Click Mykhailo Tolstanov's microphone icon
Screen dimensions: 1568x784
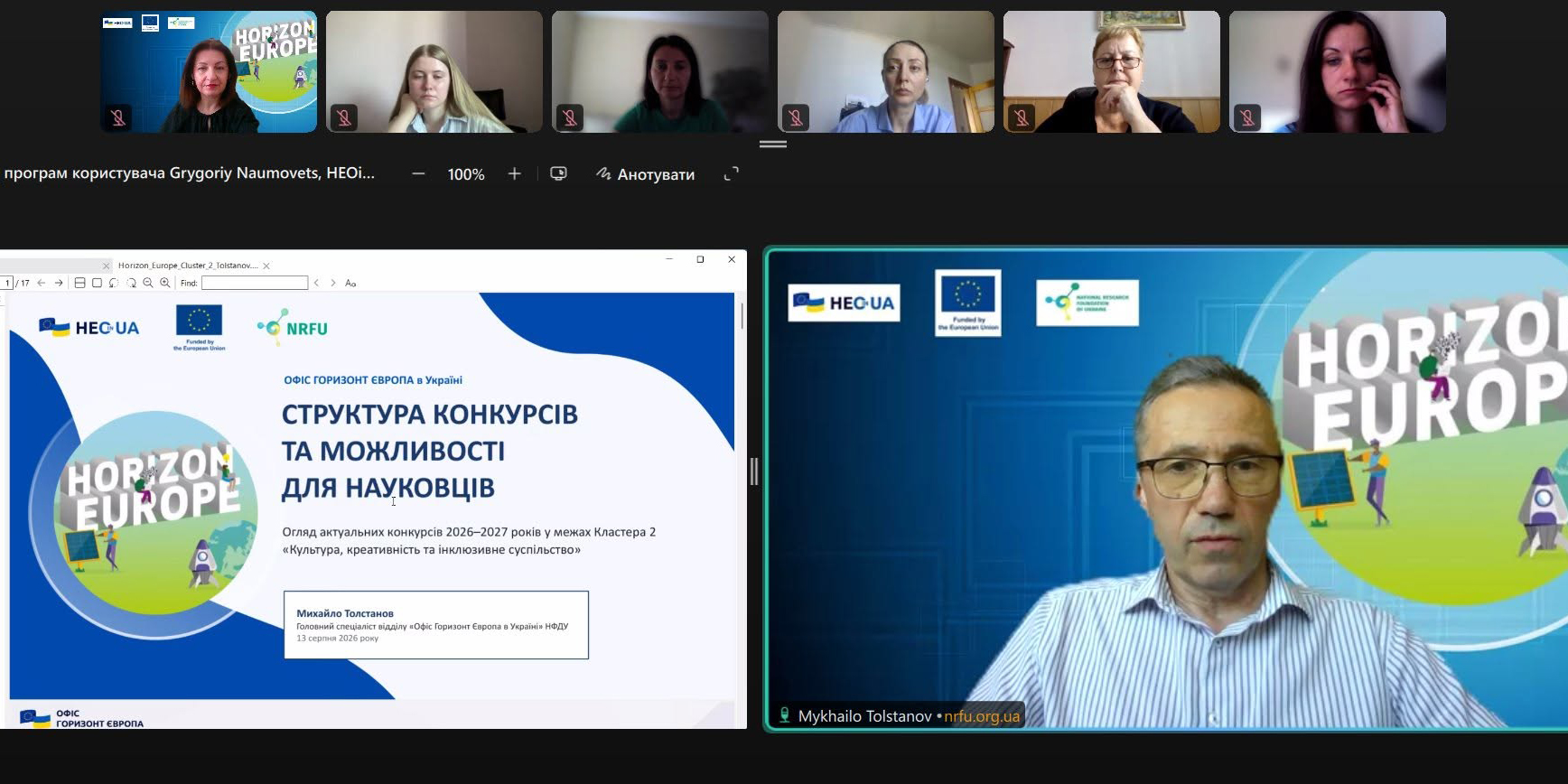click(785, 715)
